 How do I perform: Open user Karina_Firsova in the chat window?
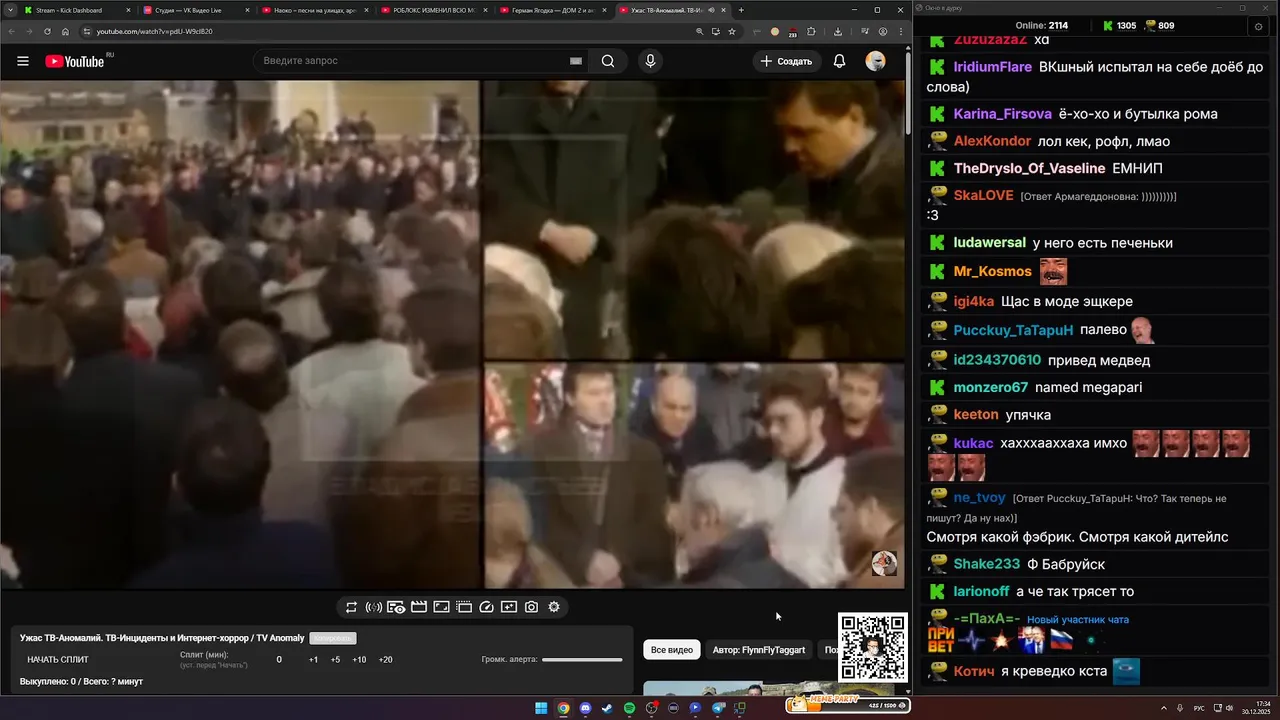point(1002,114)
